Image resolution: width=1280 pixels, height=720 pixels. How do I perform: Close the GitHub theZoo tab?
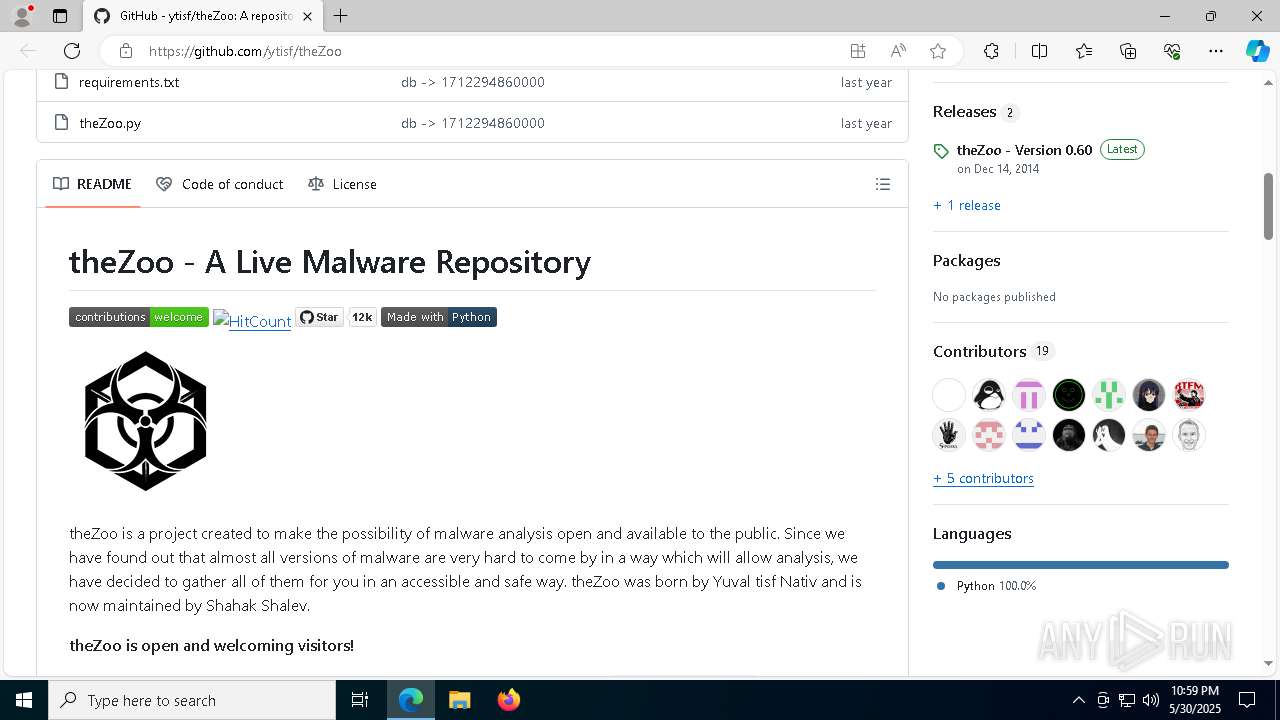pyautogui.click(x=307, y=16)
